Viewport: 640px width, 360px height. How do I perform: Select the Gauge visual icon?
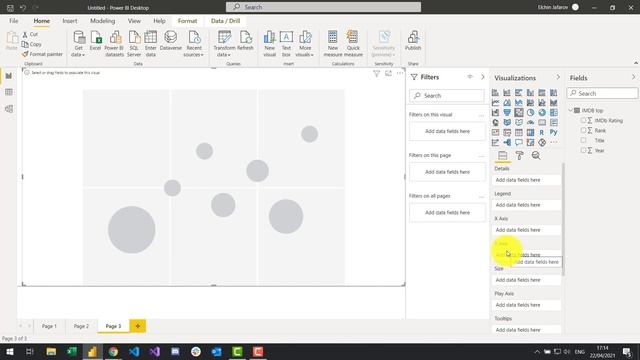pyautogui.click(x=530, y=122)
